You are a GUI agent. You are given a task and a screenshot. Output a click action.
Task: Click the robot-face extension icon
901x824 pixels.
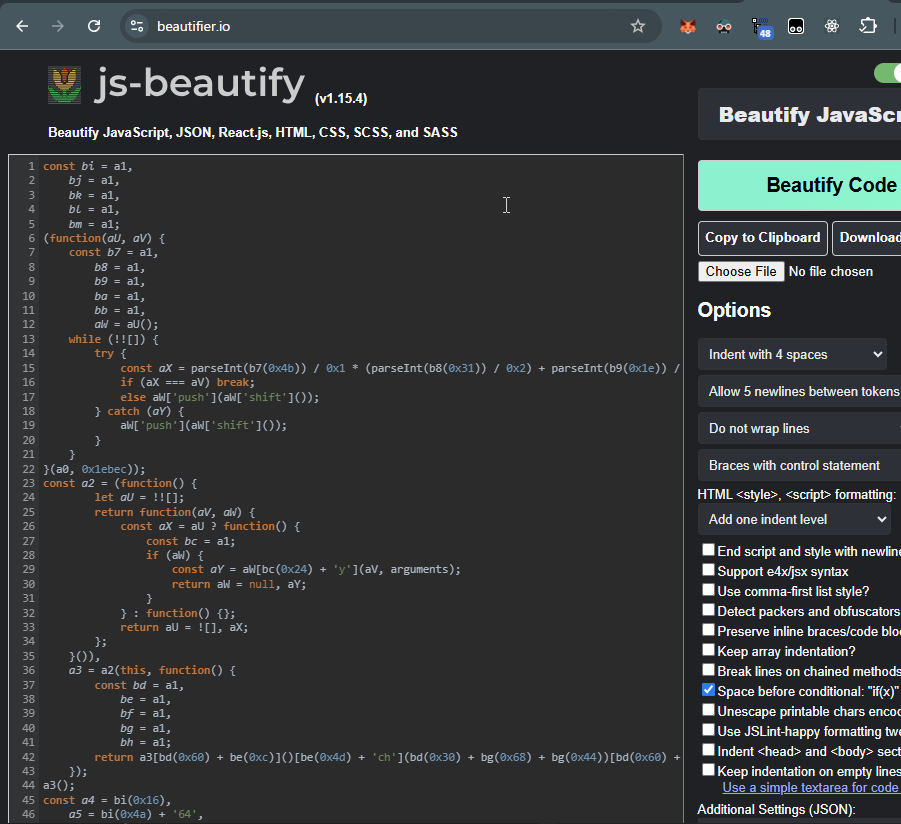795,26
